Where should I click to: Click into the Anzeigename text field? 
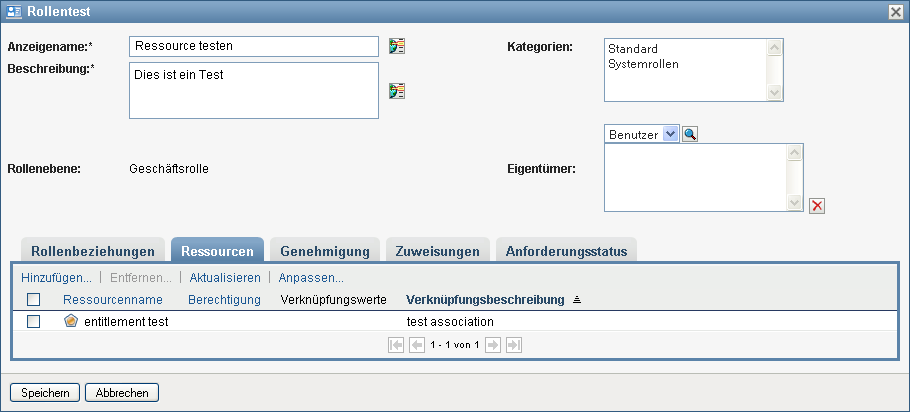pos(253,46)
